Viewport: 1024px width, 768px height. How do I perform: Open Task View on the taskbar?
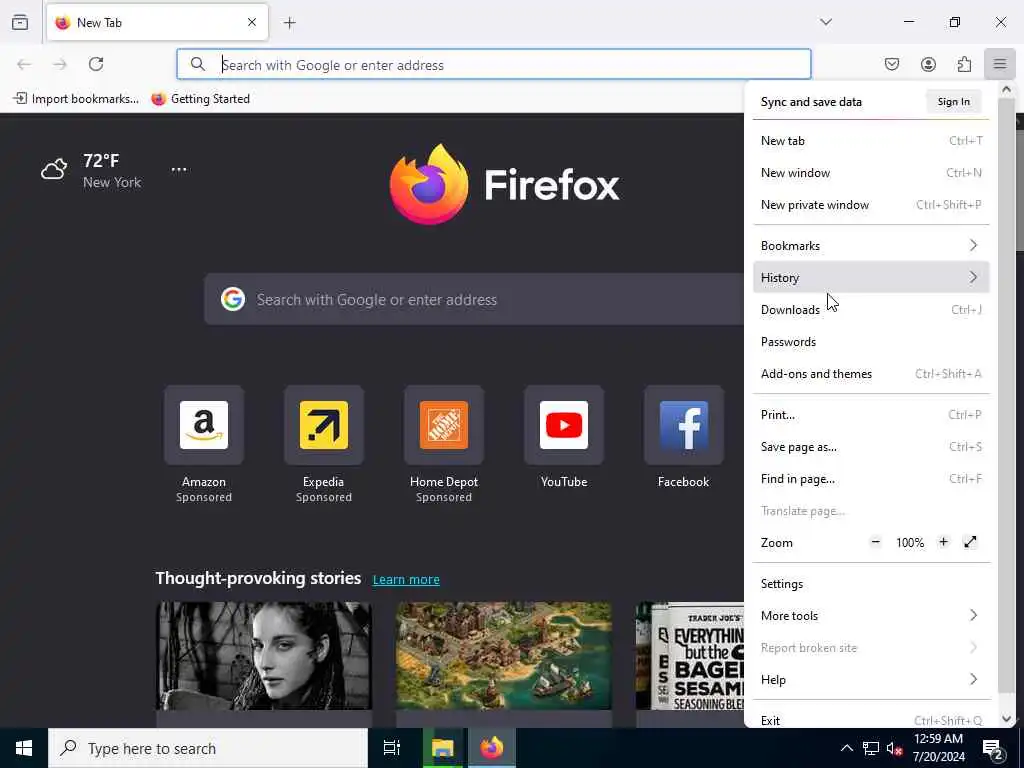[392, 748]
